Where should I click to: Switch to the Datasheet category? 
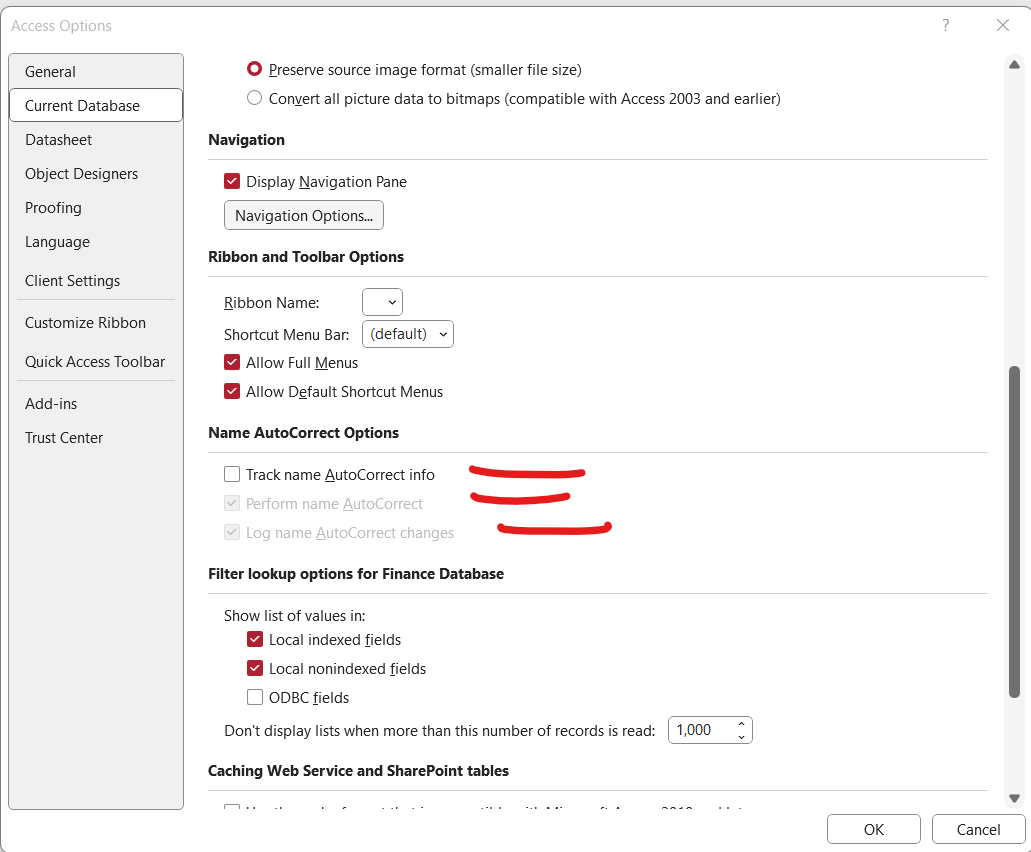[58, 140]
